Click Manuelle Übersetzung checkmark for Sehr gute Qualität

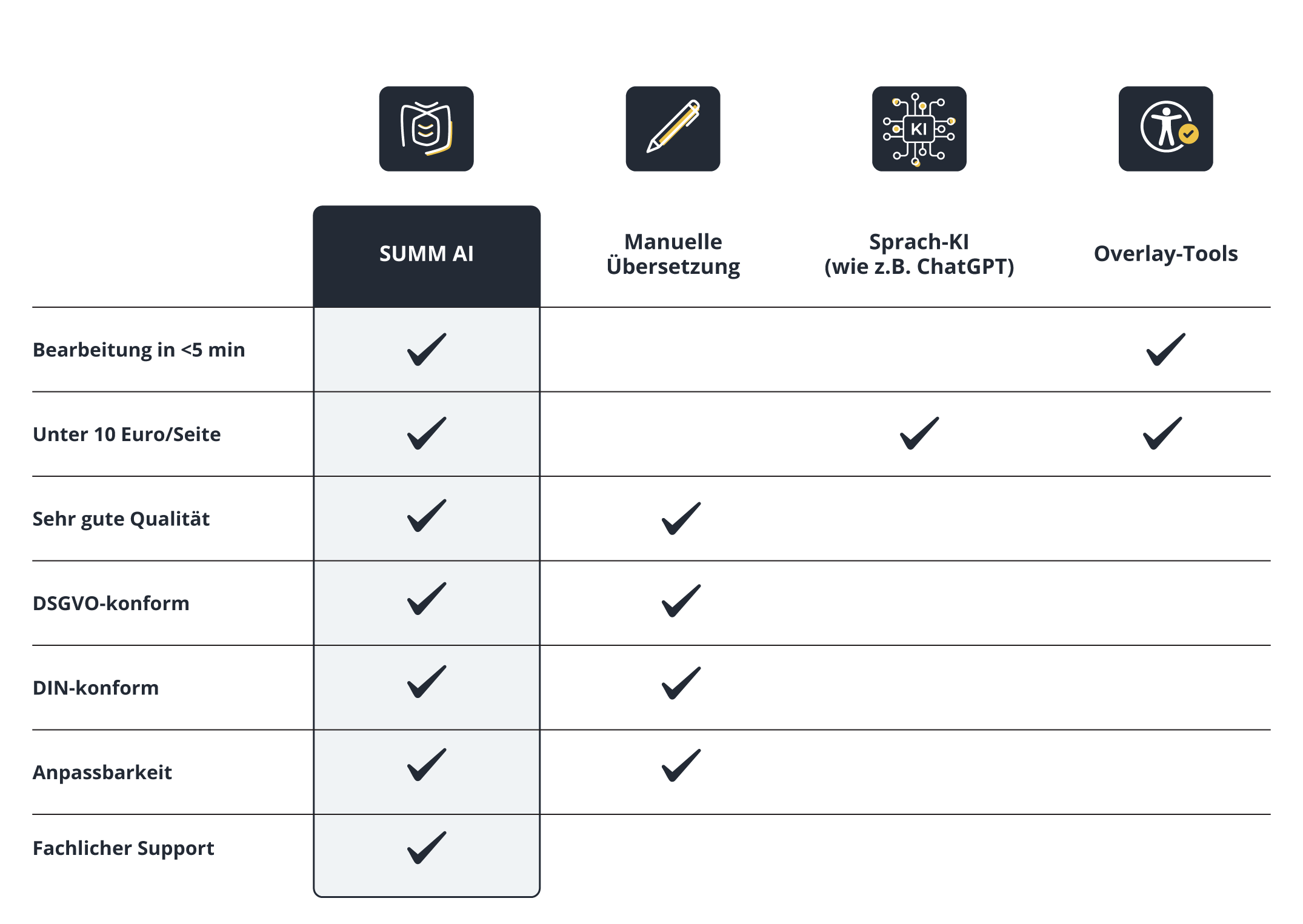pos(681,519)
